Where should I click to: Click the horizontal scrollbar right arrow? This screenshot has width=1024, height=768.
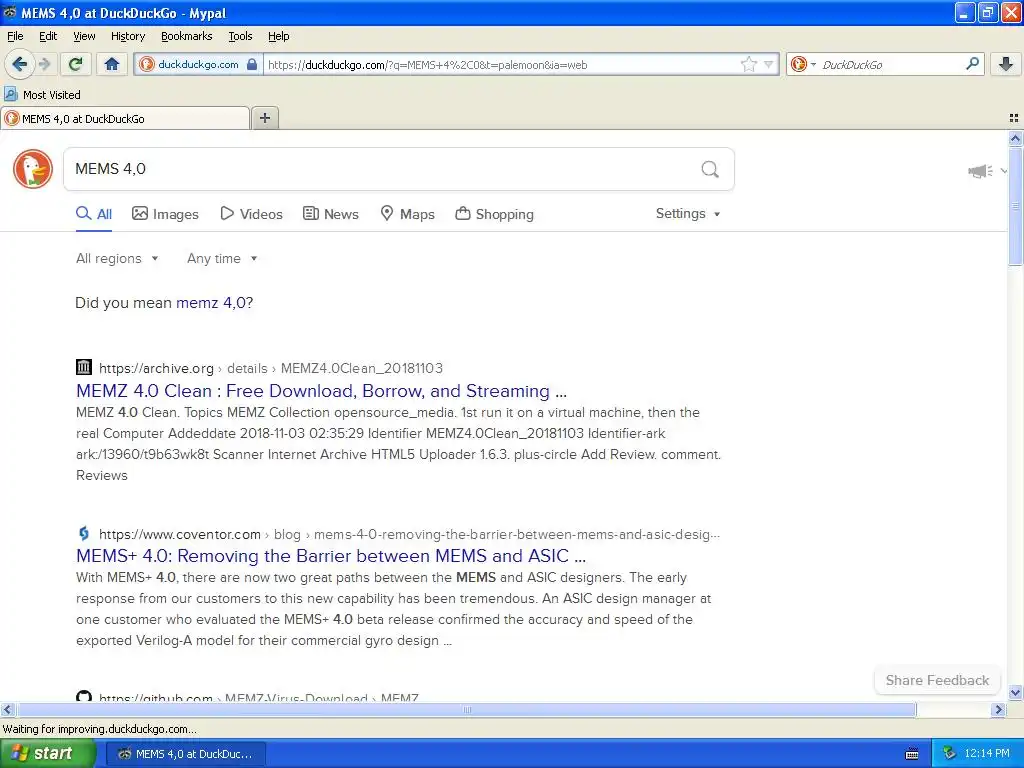998,709
